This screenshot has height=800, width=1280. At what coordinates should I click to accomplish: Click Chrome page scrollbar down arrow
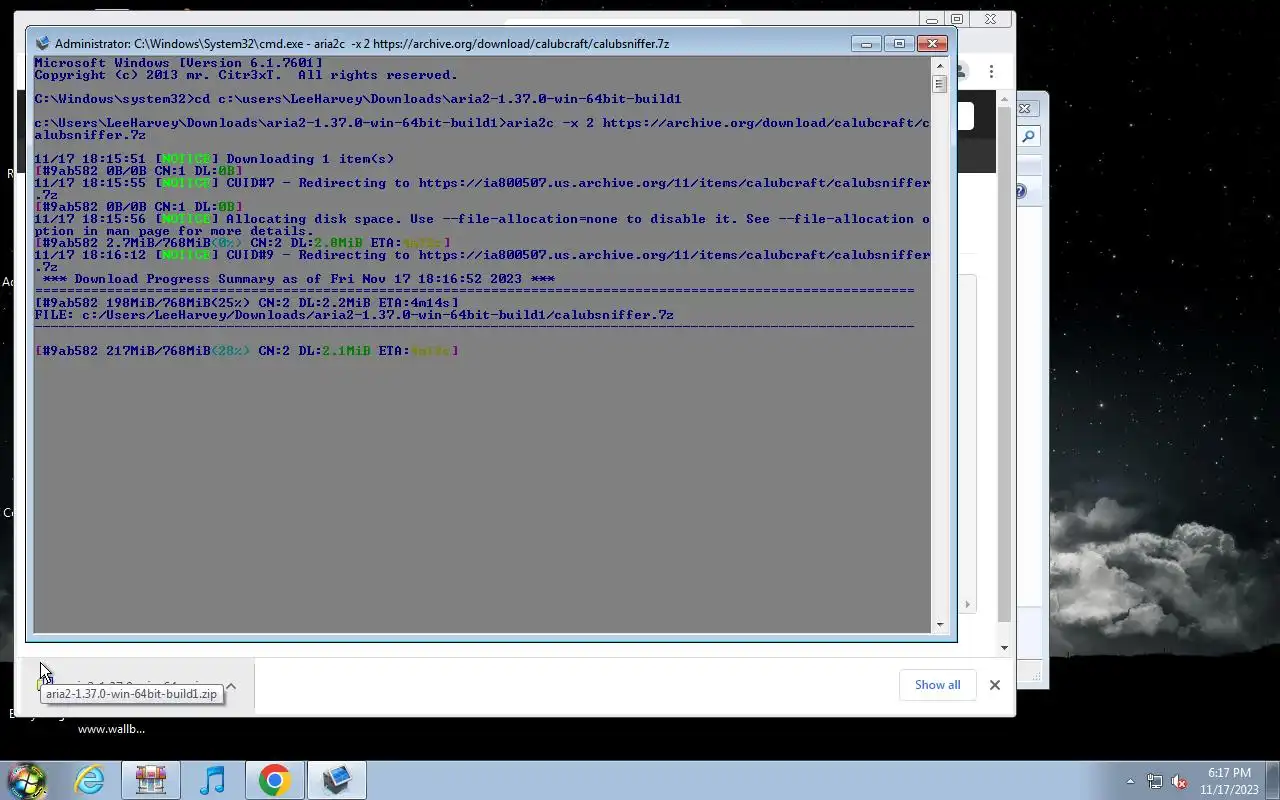coord(1005,647)
